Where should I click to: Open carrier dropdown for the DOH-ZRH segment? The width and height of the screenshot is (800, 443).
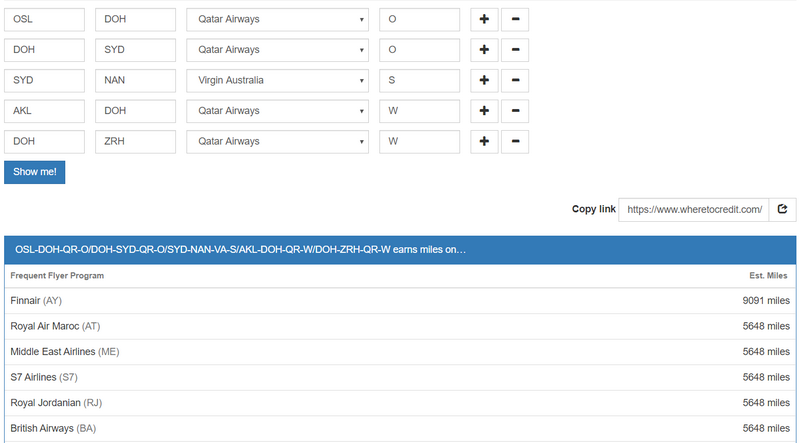click(x=277, y=142)
